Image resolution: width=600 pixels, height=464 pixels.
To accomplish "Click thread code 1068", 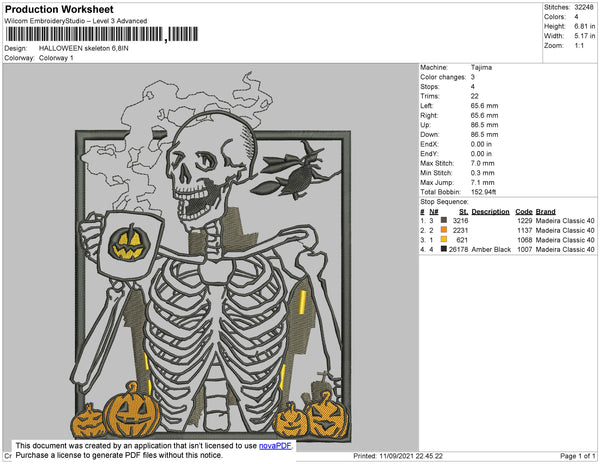I will (x=525, y=240).
